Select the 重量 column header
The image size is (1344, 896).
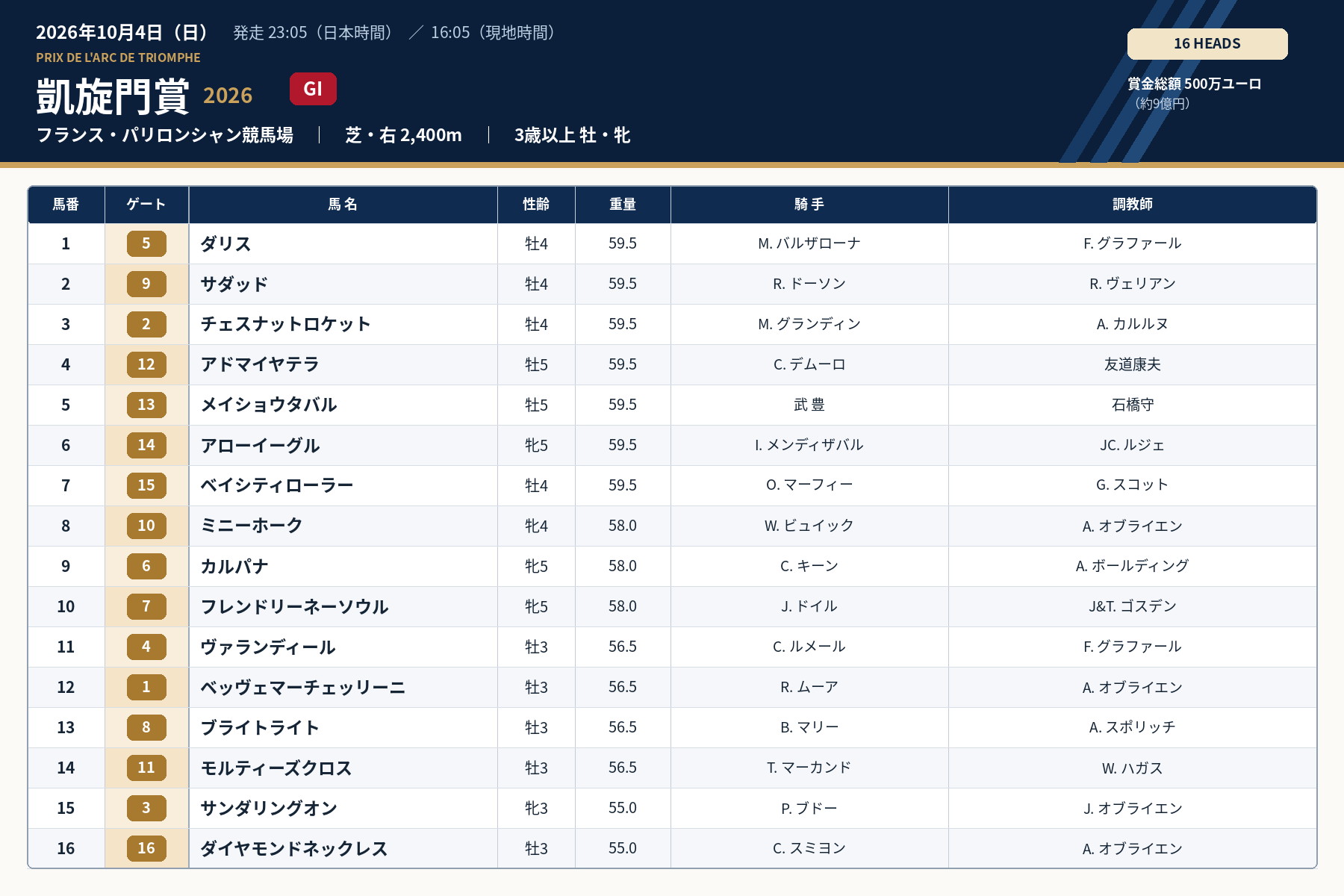(623, 205)
